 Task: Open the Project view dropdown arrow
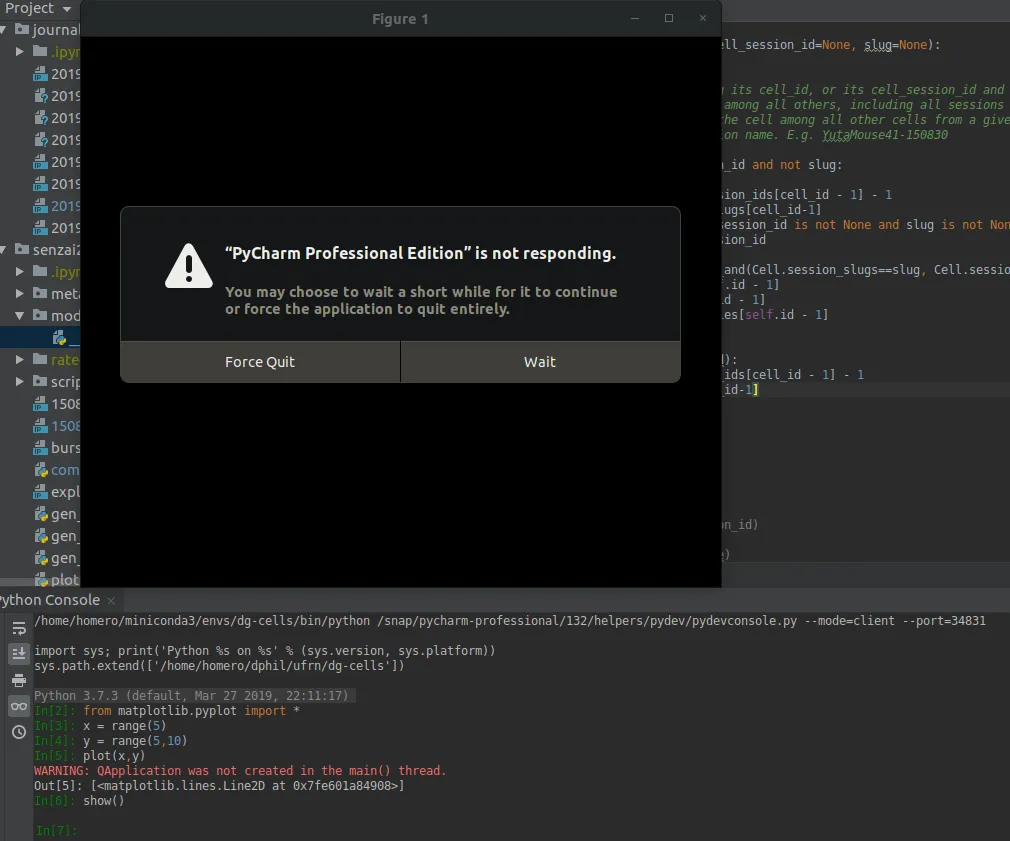[x=67, y=9]
